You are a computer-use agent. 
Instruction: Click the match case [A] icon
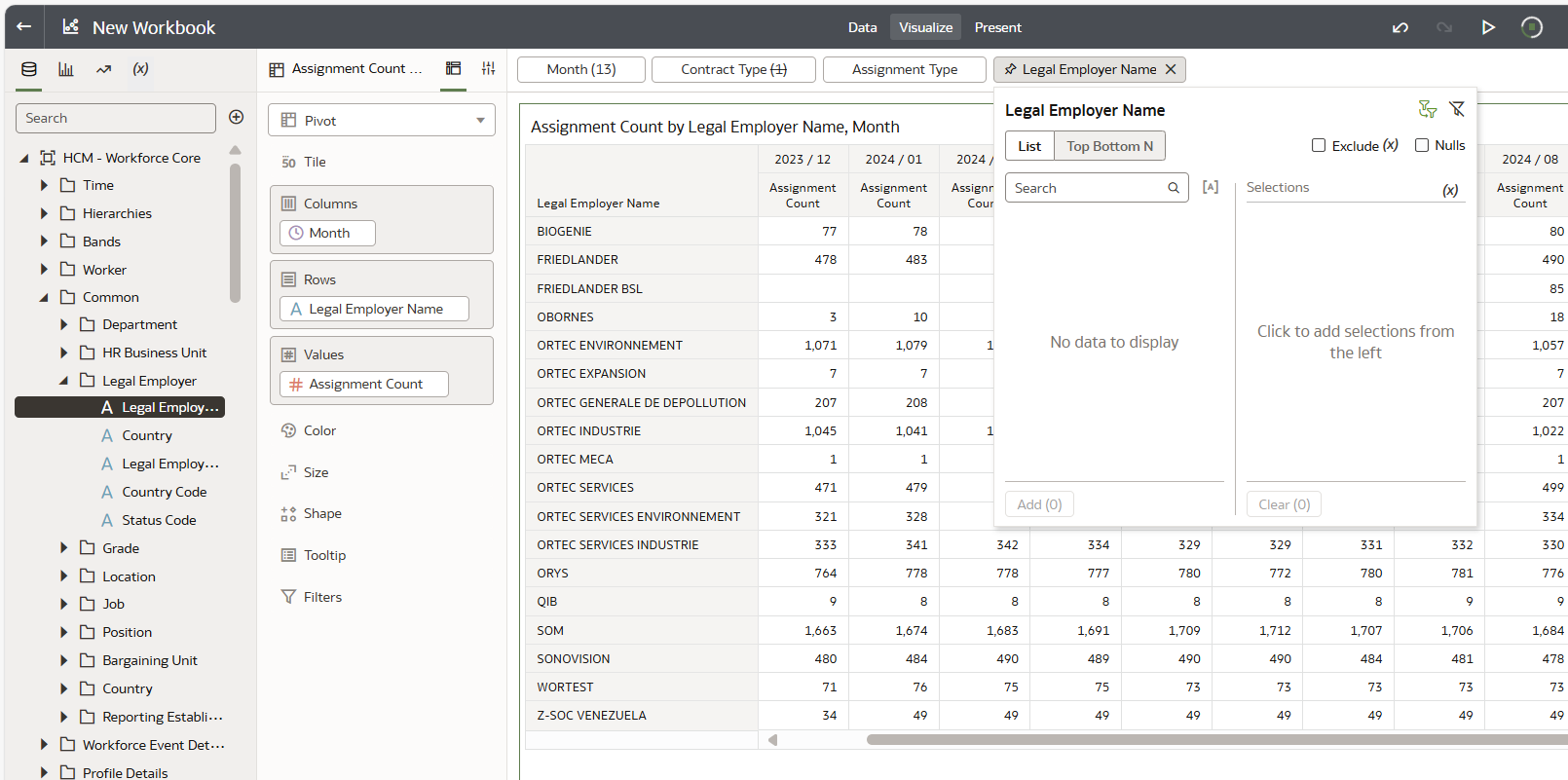tap(1211, 187)
